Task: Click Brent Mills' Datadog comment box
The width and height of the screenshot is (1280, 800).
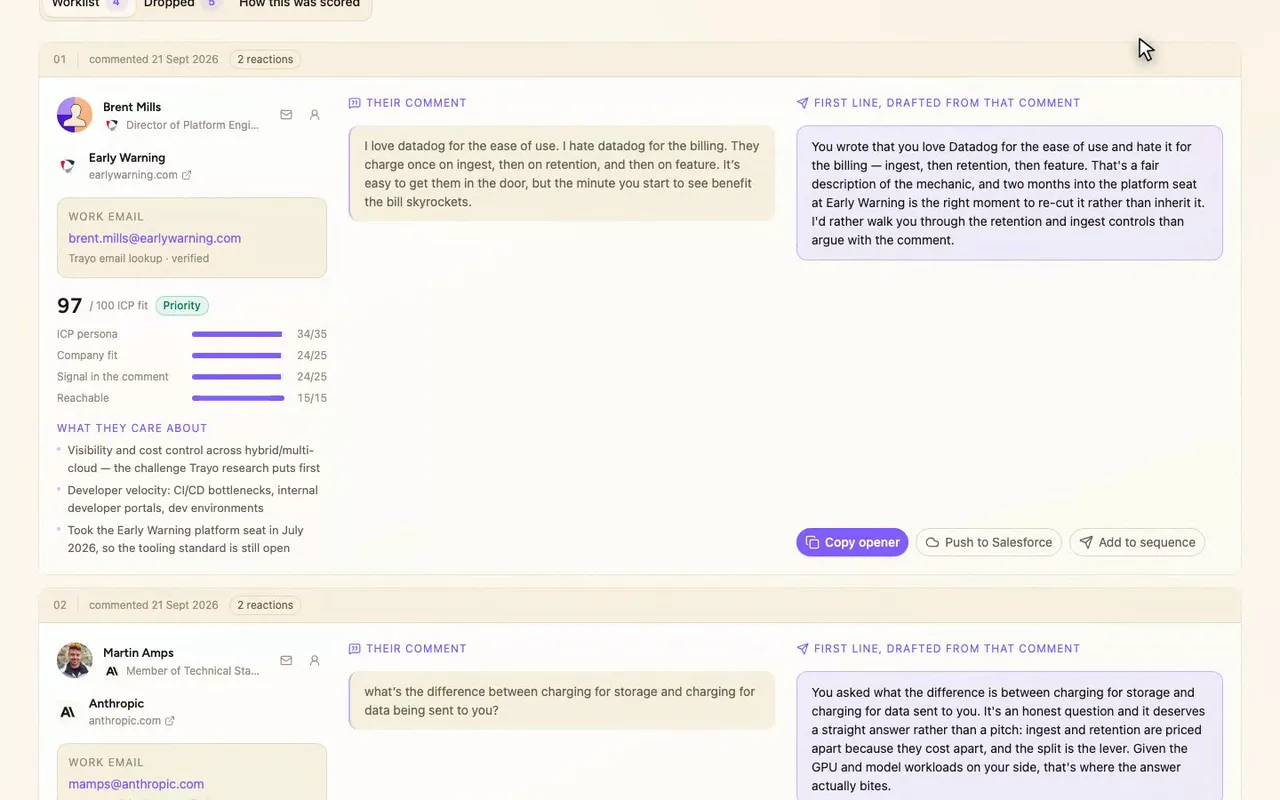Action: pos(562,173)
